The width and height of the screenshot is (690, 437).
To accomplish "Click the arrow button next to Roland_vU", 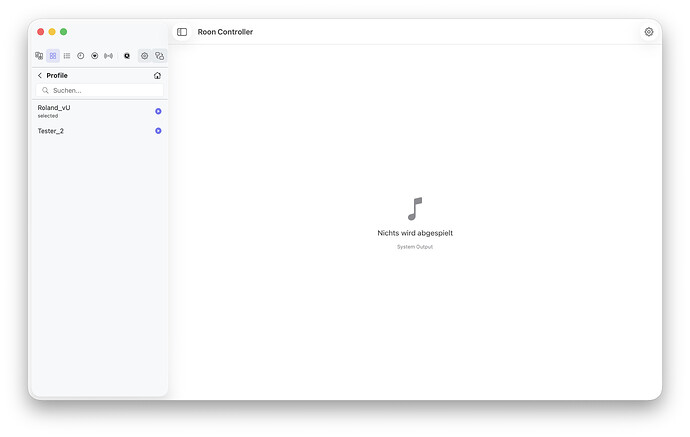I will (x=158, y=111).
